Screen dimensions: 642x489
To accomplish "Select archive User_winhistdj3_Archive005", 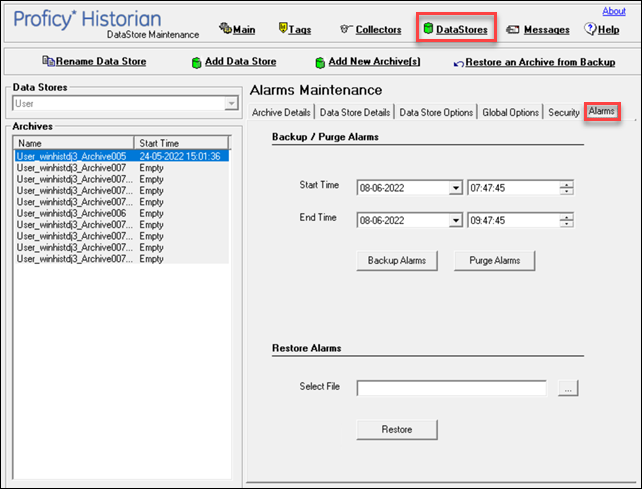I will tap(71, 156).
